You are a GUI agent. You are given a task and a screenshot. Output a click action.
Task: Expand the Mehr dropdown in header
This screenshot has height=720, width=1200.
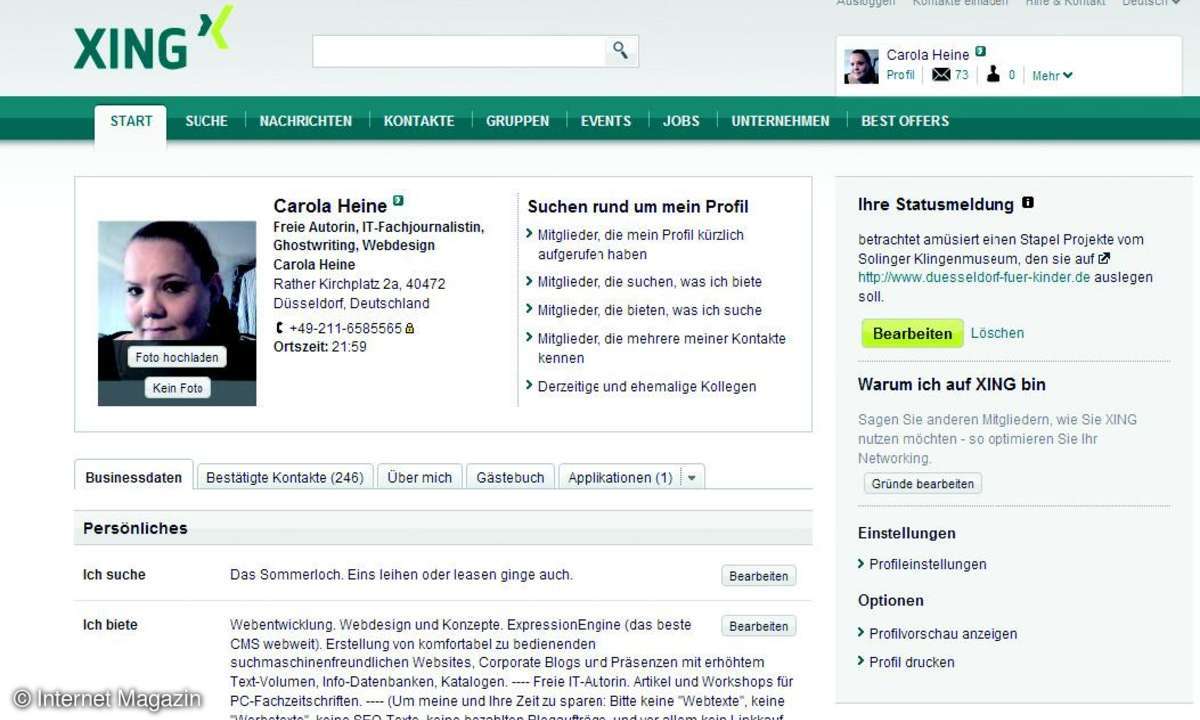point(1052,76)
